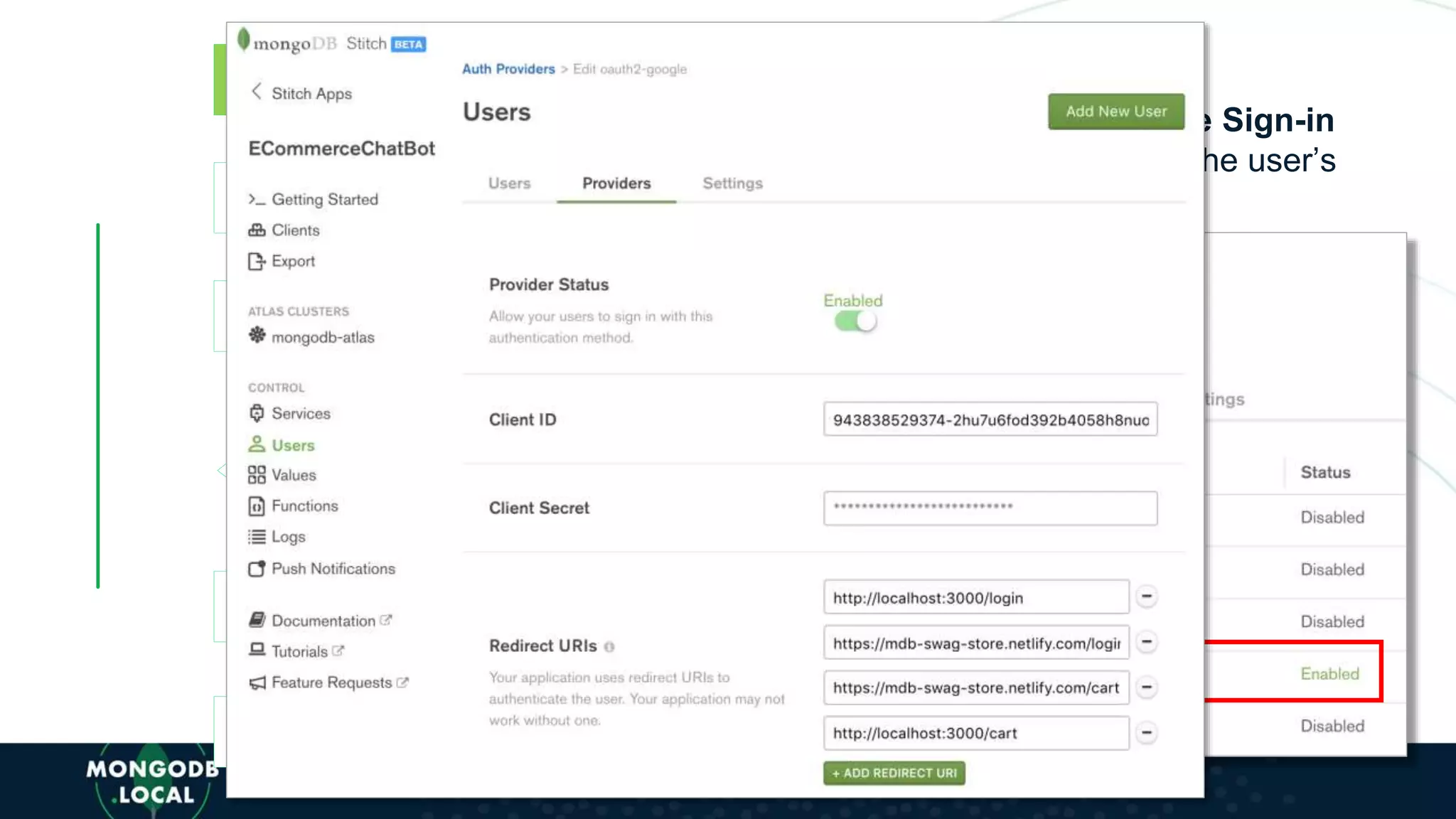Image resolution: width=1456 pixels, height=819 pixels.
Task: Remove the netlify.com/cart redirect URI
Action: tap(1147, 687)
